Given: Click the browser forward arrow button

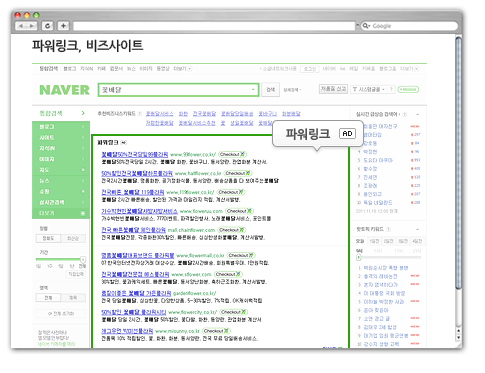Looking at the screenshot, I should click(x=31, y=26).
